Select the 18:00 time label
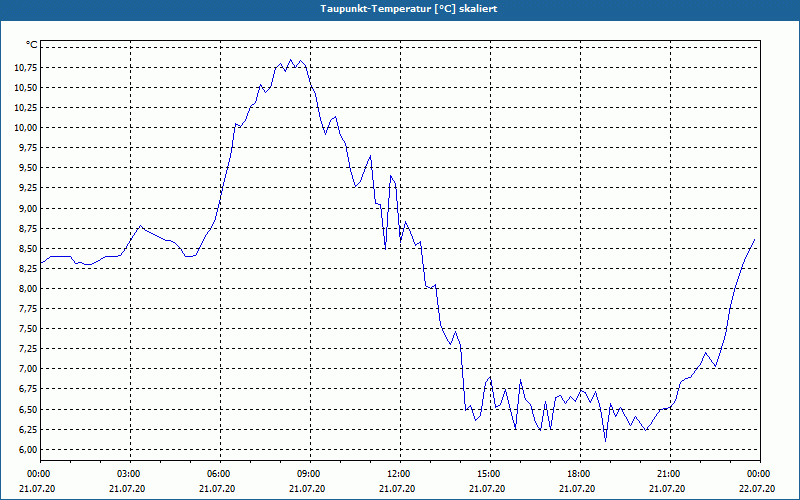 coord(580,474)
